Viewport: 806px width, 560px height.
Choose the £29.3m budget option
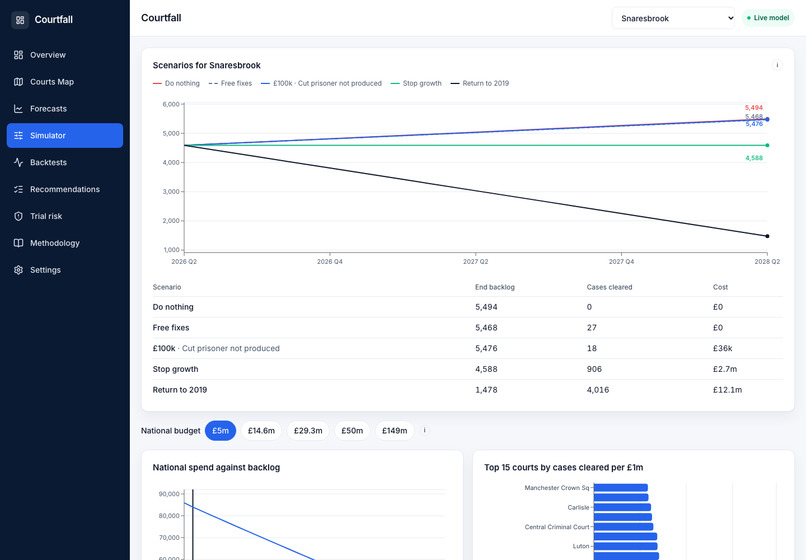point(308,430)
